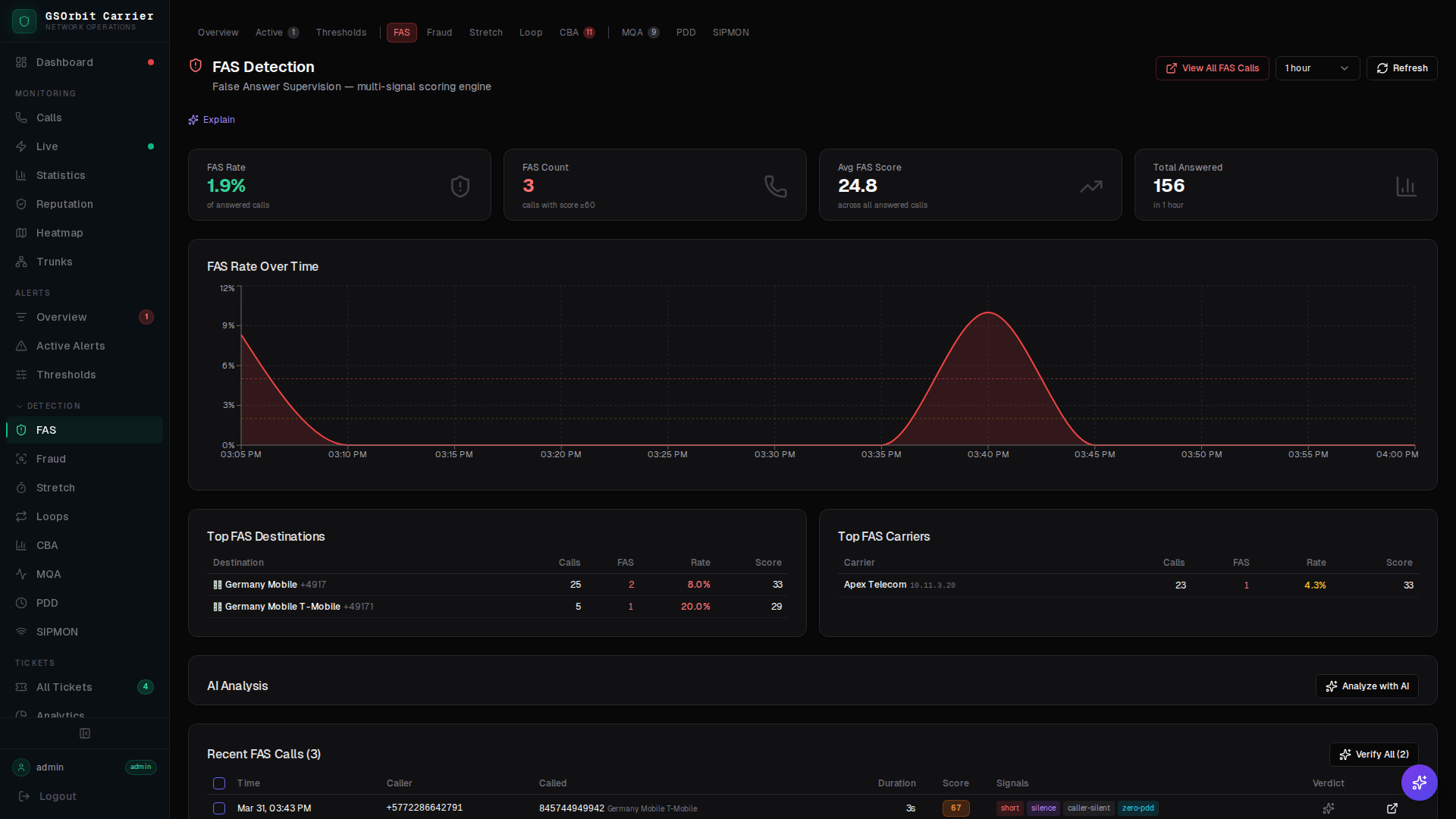Open Loops detection from the sidebar
Screen dimensions: 1456x819
52,516
